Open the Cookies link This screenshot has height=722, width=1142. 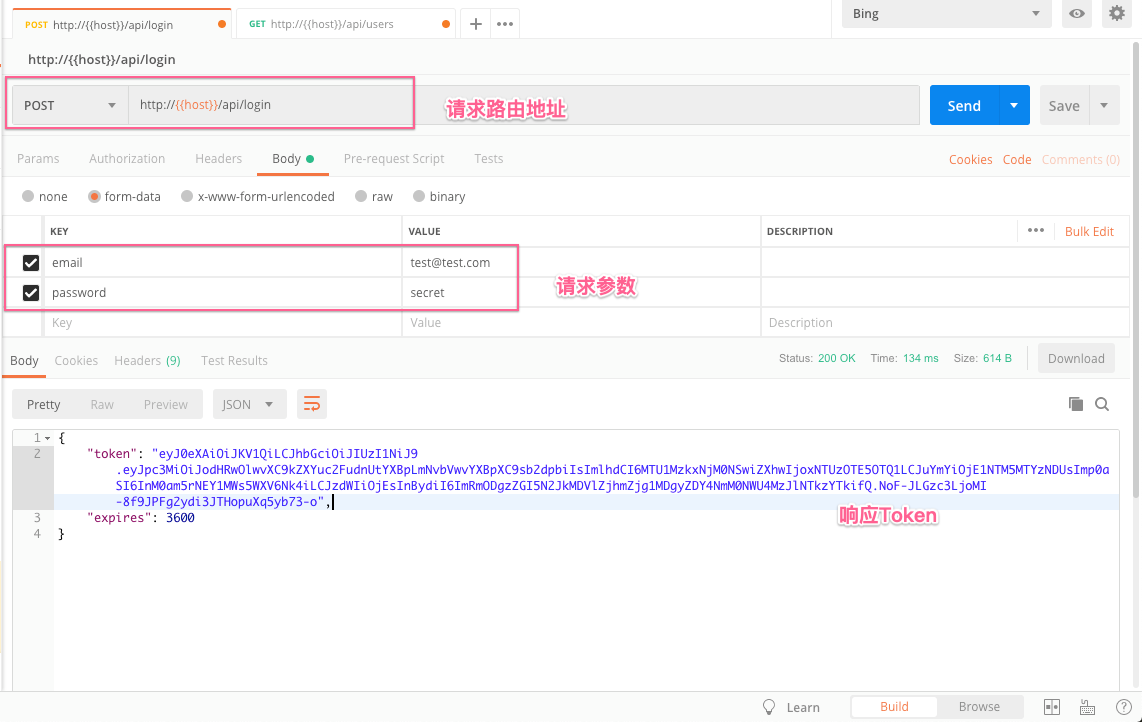[970, 159]
